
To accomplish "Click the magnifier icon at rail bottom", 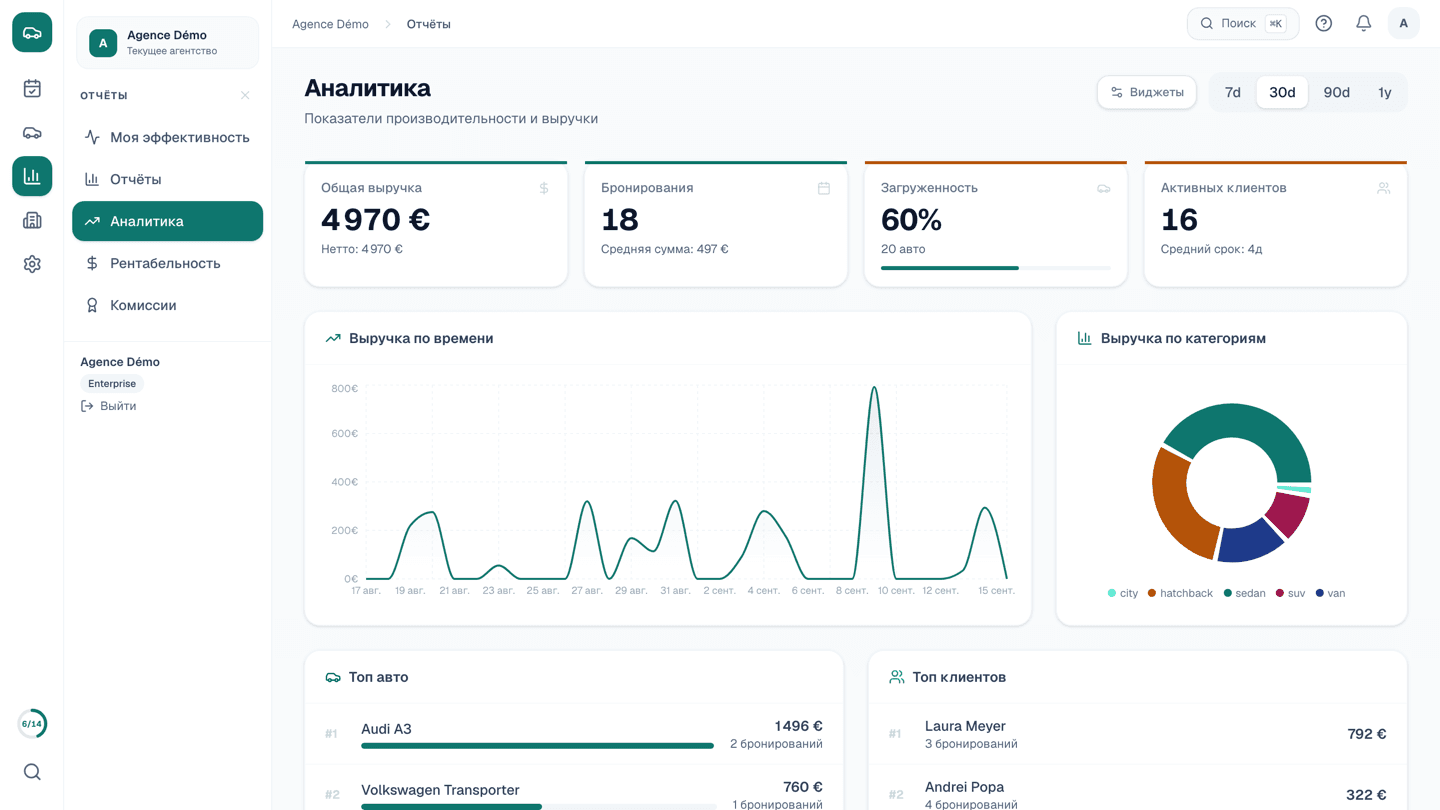I will [32, 772].
